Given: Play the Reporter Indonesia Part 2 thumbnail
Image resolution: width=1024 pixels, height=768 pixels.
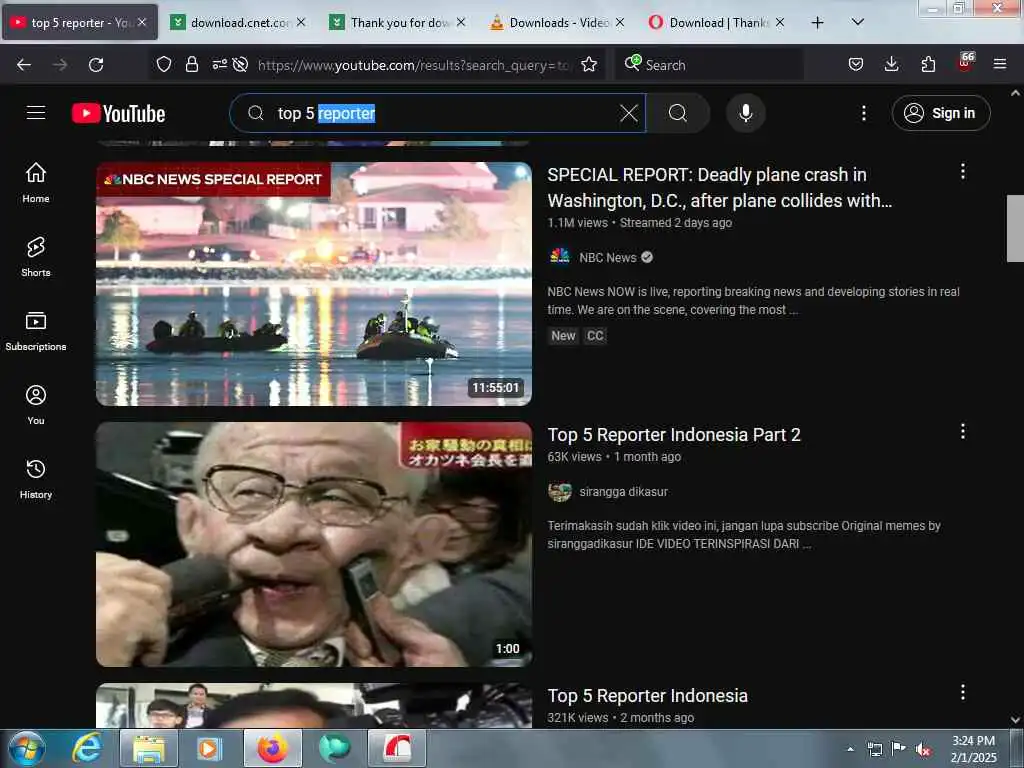Looking at the screenshot, I should pos(313,544).
